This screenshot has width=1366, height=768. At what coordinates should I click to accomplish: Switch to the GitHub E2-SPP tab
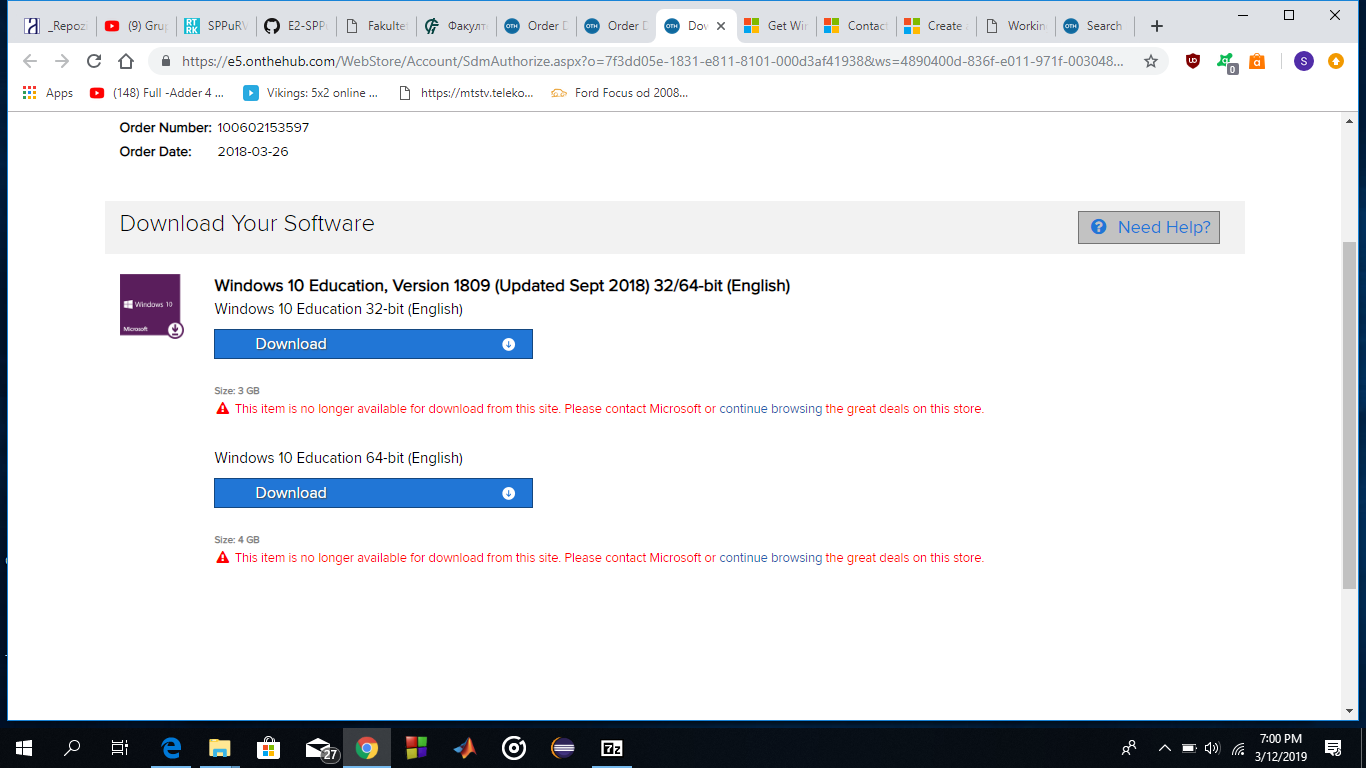[x=296, y=26]
